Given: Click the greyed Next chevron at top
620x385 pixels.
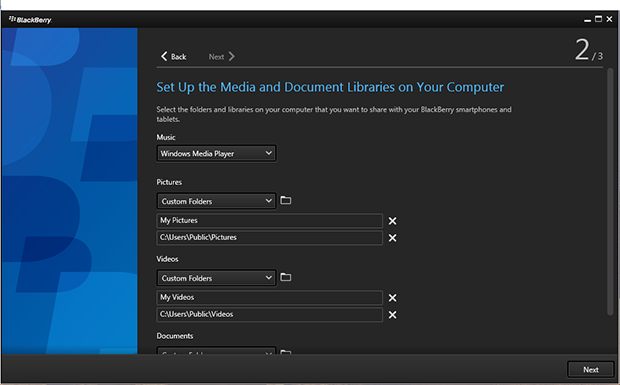Looking at the screenshot, I should click(232, 57).
